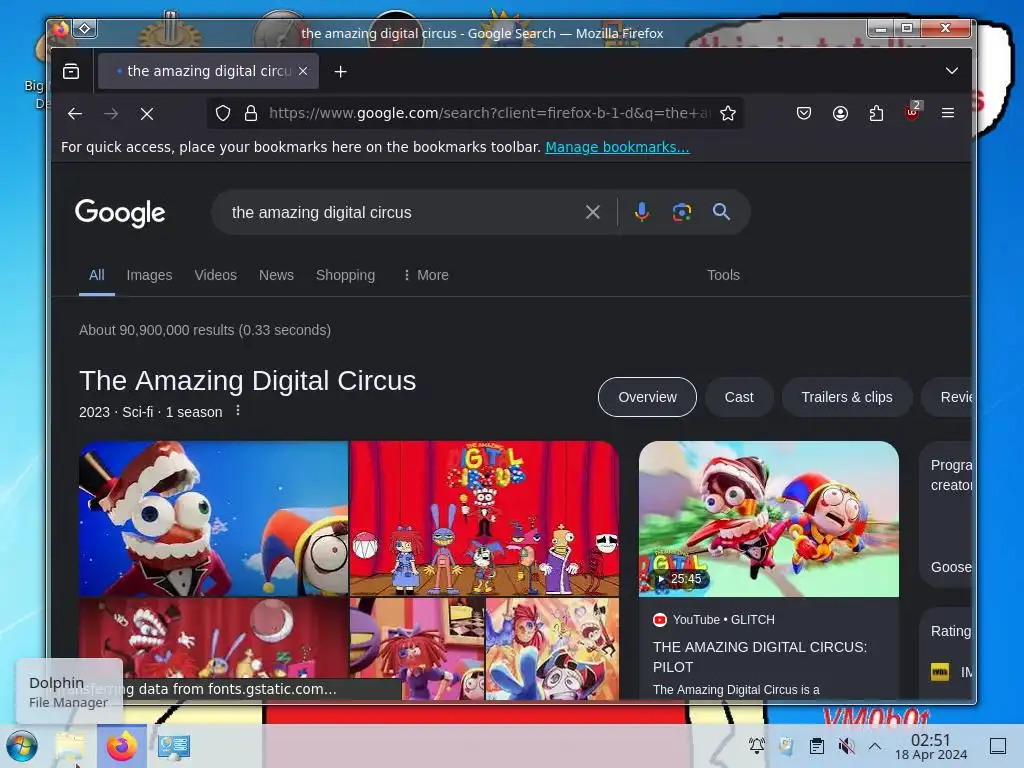
Task: Click the YouTube • GLITCH source label
Action: (x=714, y=620)
